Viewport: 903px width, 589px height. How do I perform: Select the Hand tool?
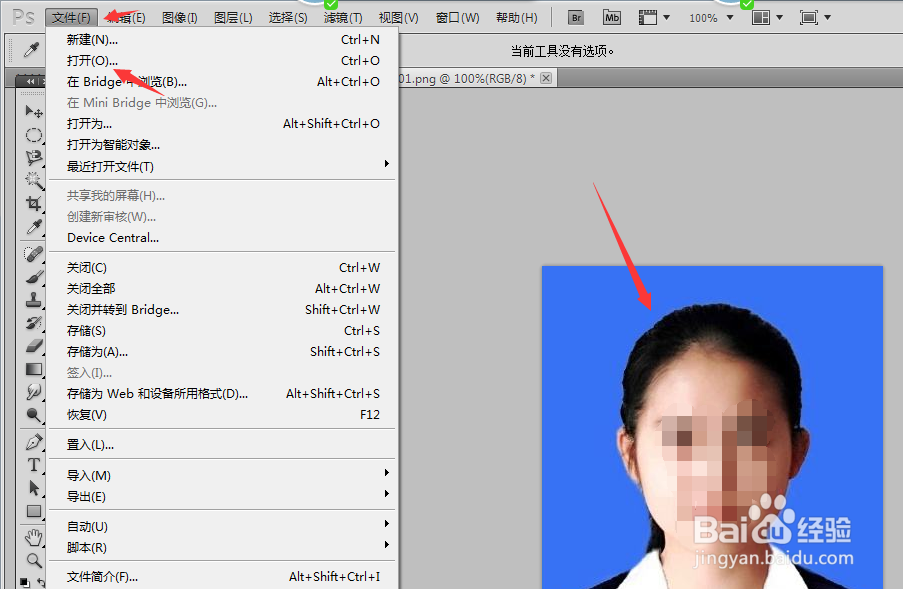pyautogui.click(x=33, y=536)
